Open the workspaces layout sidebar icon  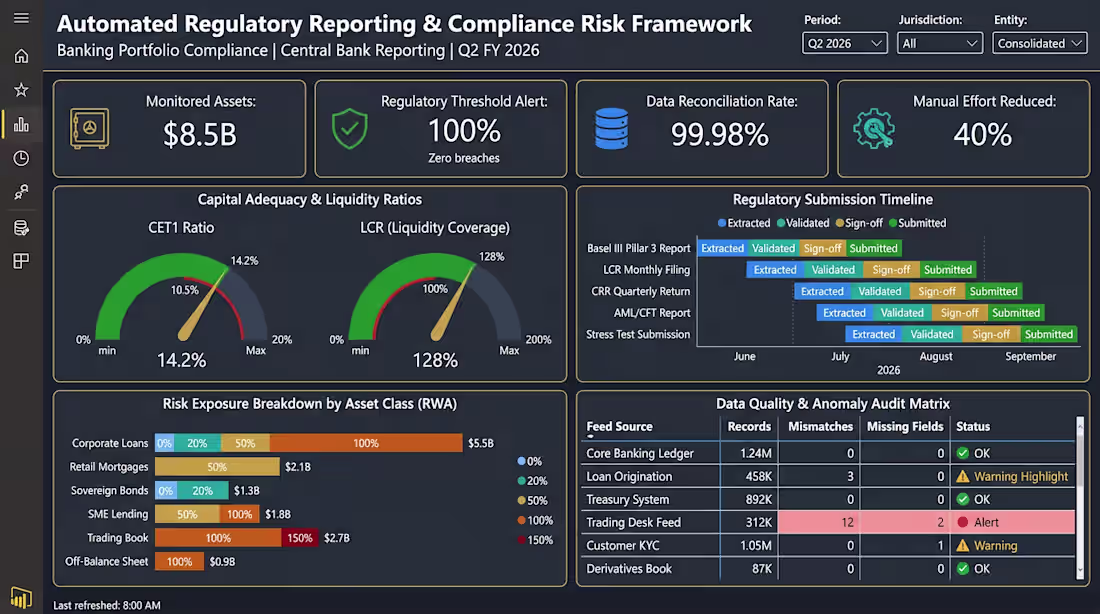pos(21,261)
